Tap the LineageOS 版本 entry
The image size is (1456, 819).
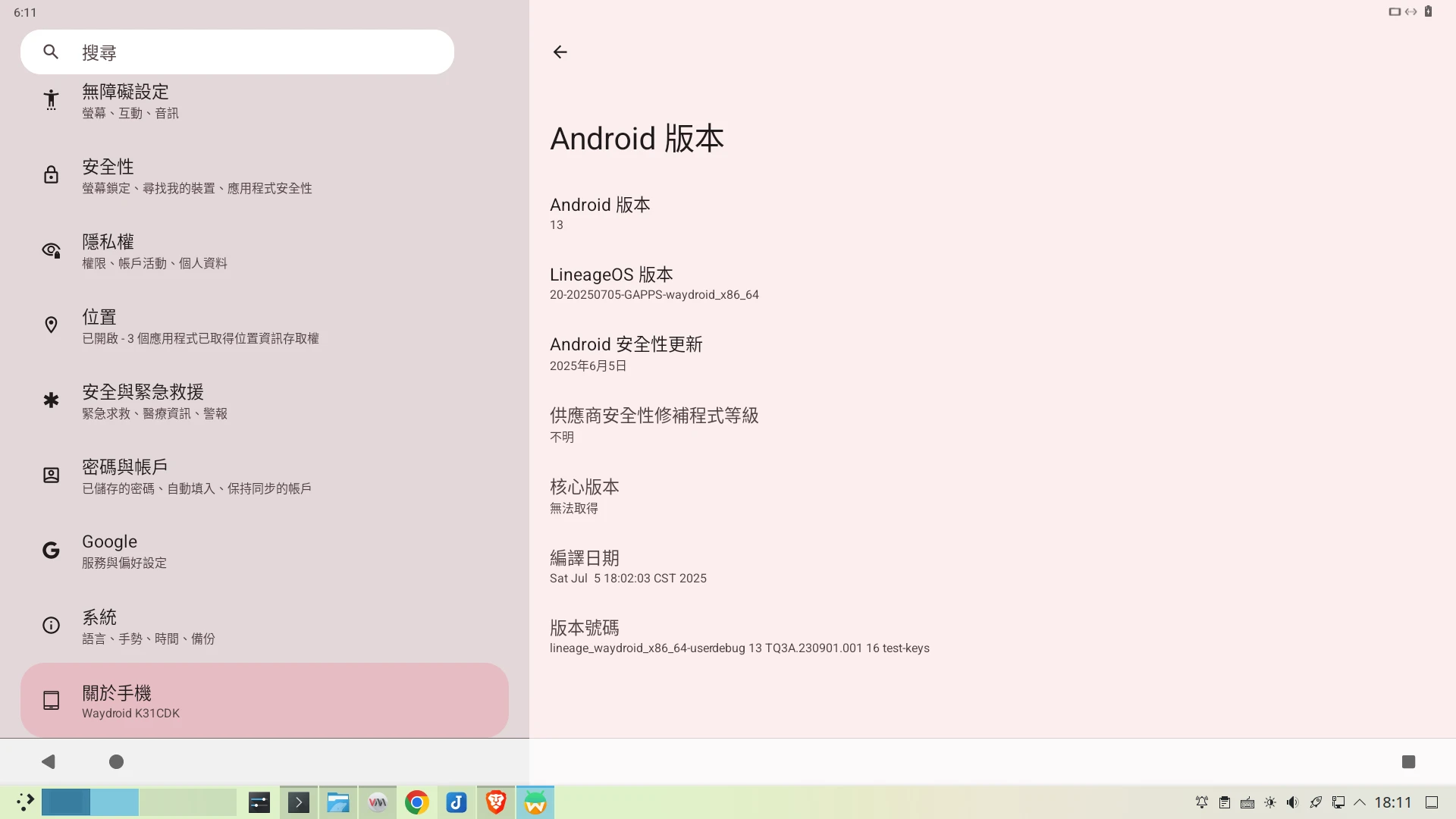tap(993, 284)
